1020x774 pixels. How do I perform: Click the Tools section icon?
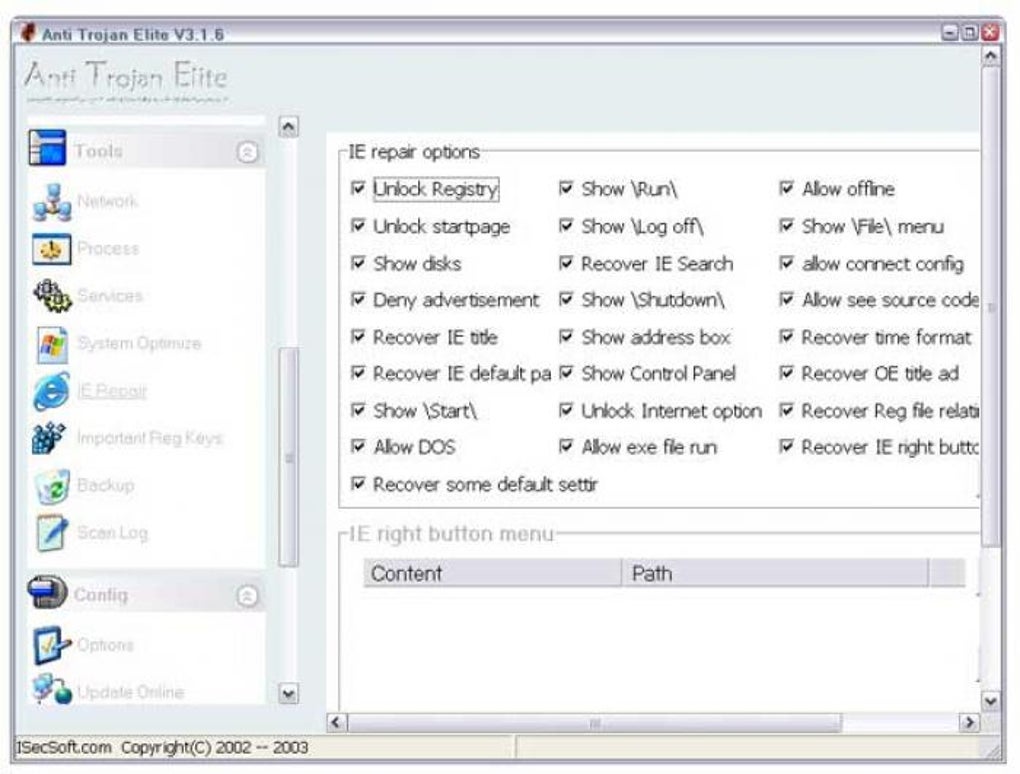click(47, 148)
